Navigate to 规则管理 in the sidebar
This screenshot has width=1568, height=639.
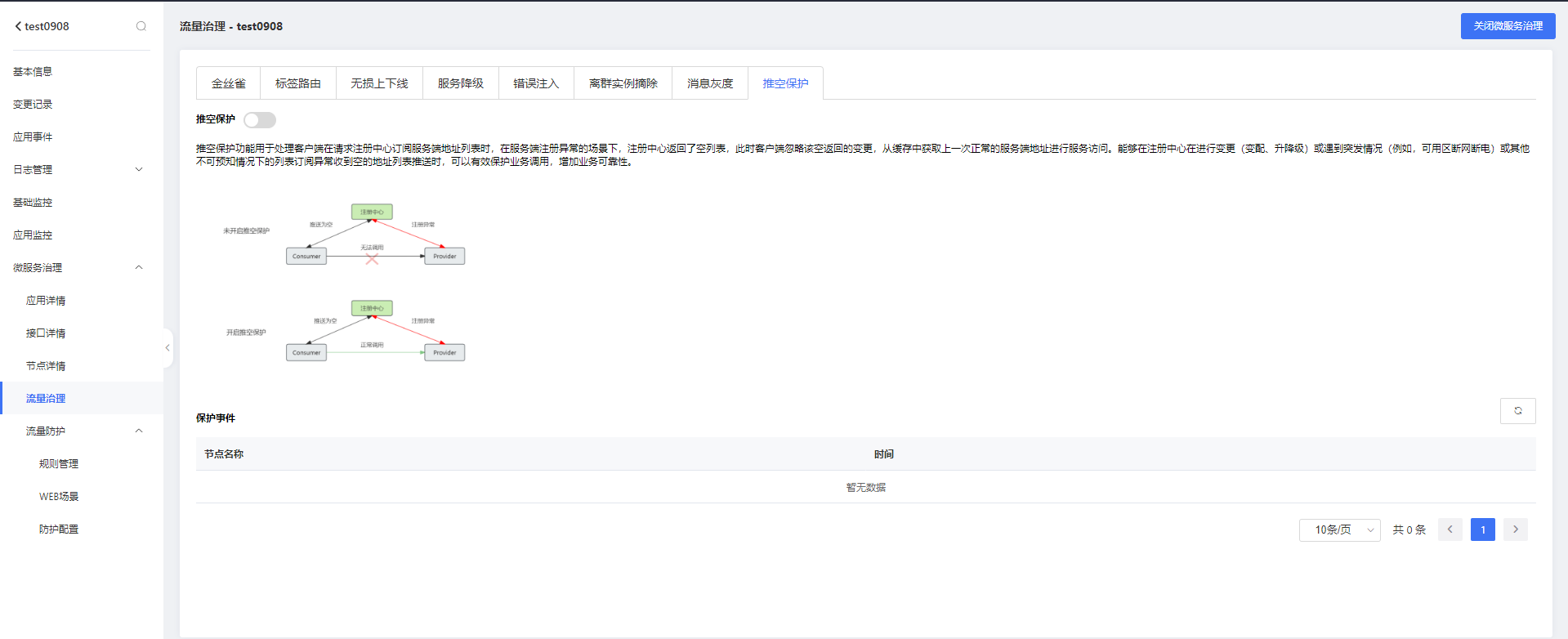point(59,464)
